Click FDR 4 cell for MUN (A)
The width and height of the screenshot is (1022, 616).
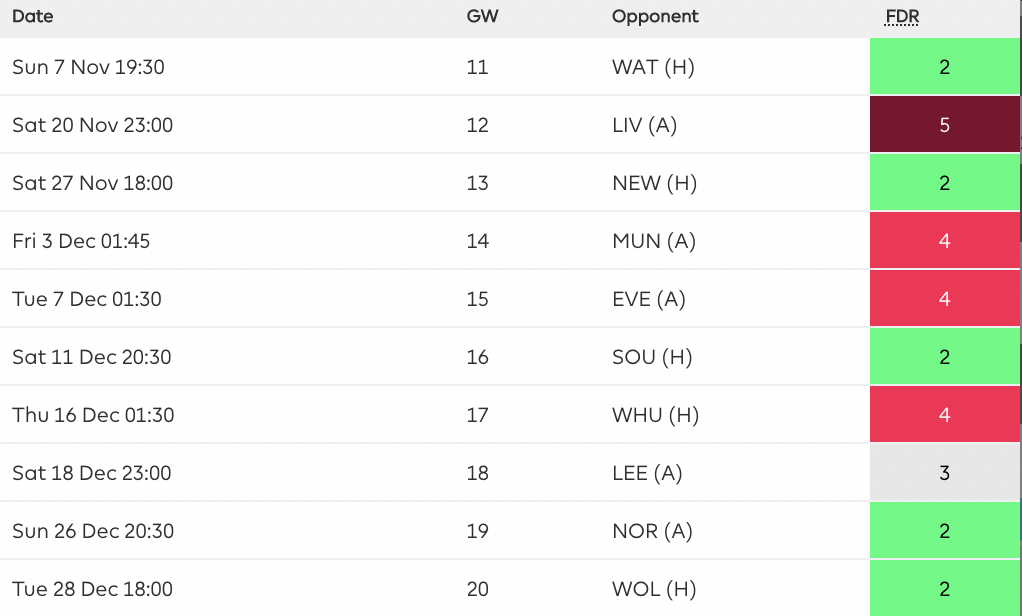[944, 241]
